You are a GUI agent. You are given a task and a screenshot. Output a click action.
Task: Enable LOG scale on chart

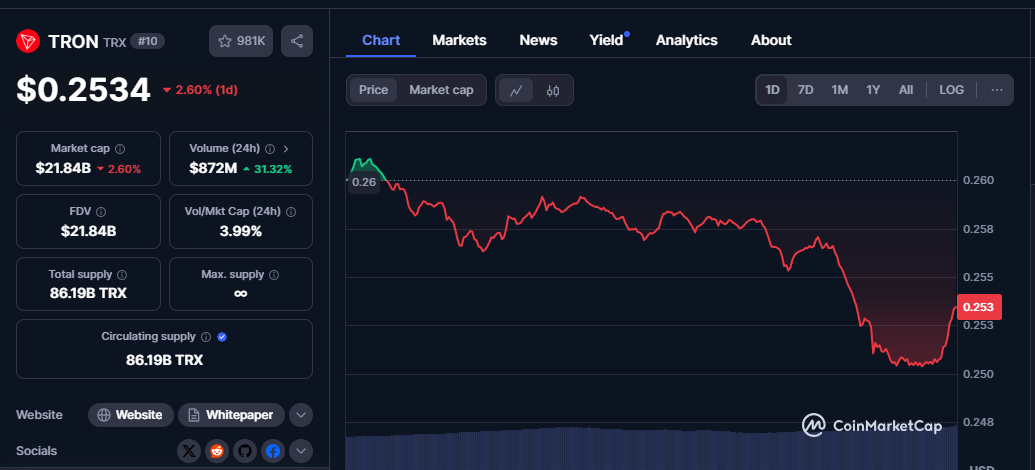point(951,90)
